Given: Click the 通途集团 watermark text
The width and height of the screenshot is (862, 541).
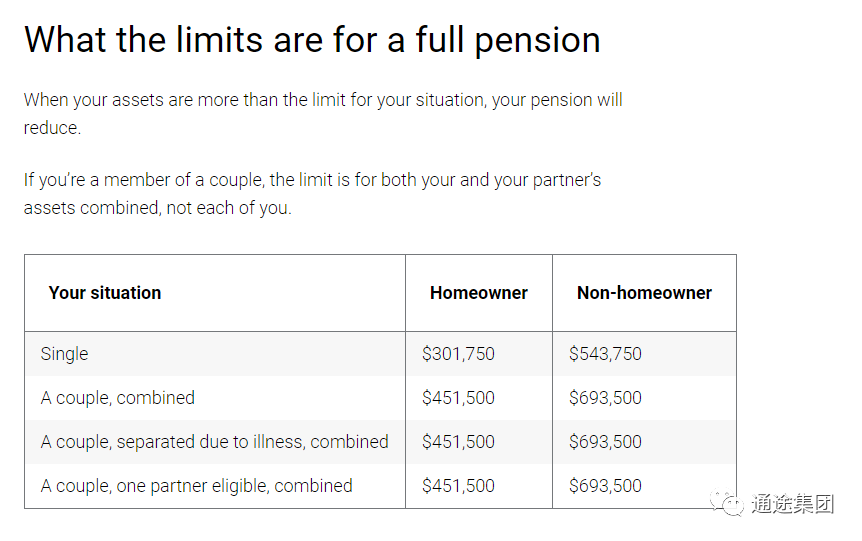Looking at the screenshot, I should (792, 503).
